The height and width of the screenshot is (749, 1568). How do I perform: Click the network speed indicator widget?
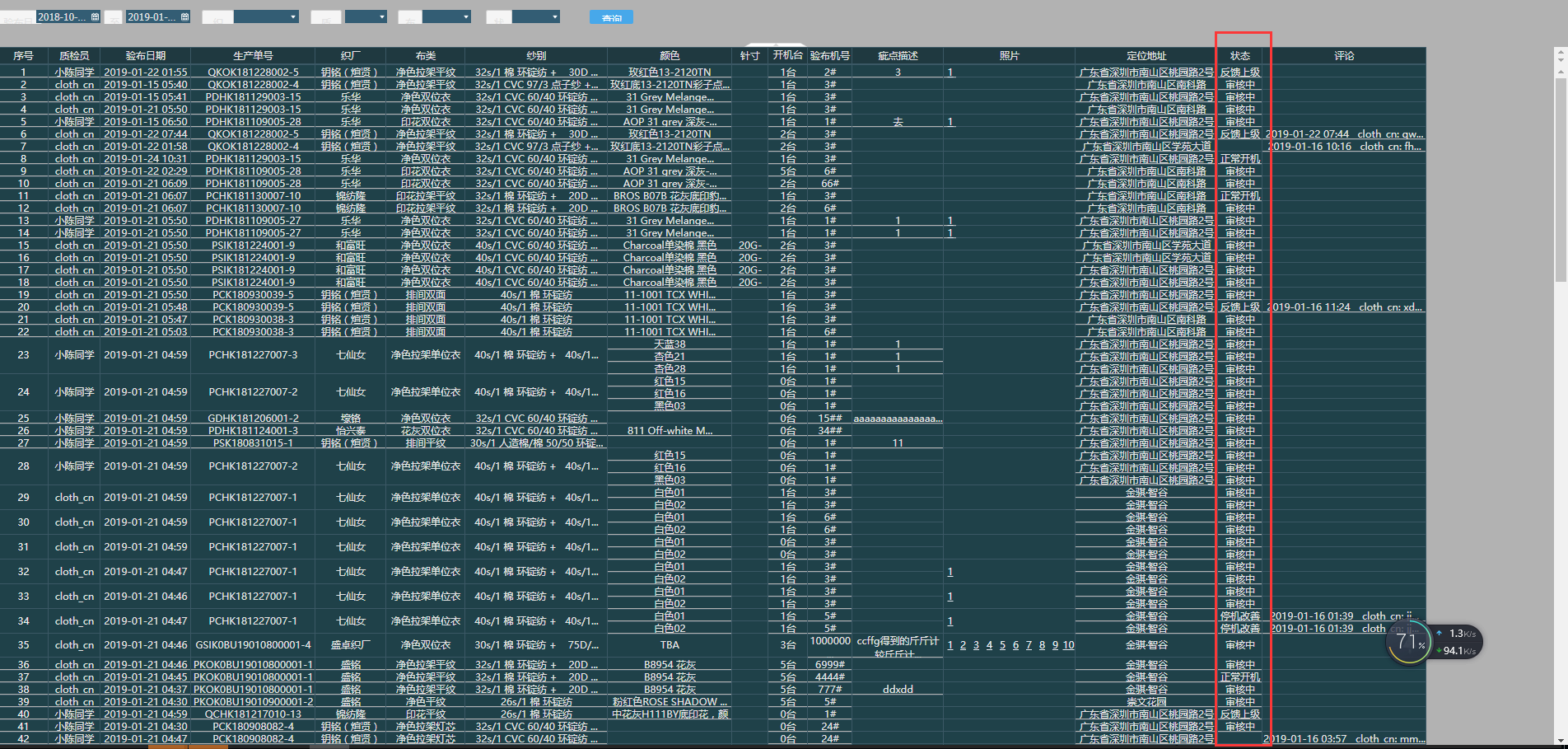pos(1457,642)
